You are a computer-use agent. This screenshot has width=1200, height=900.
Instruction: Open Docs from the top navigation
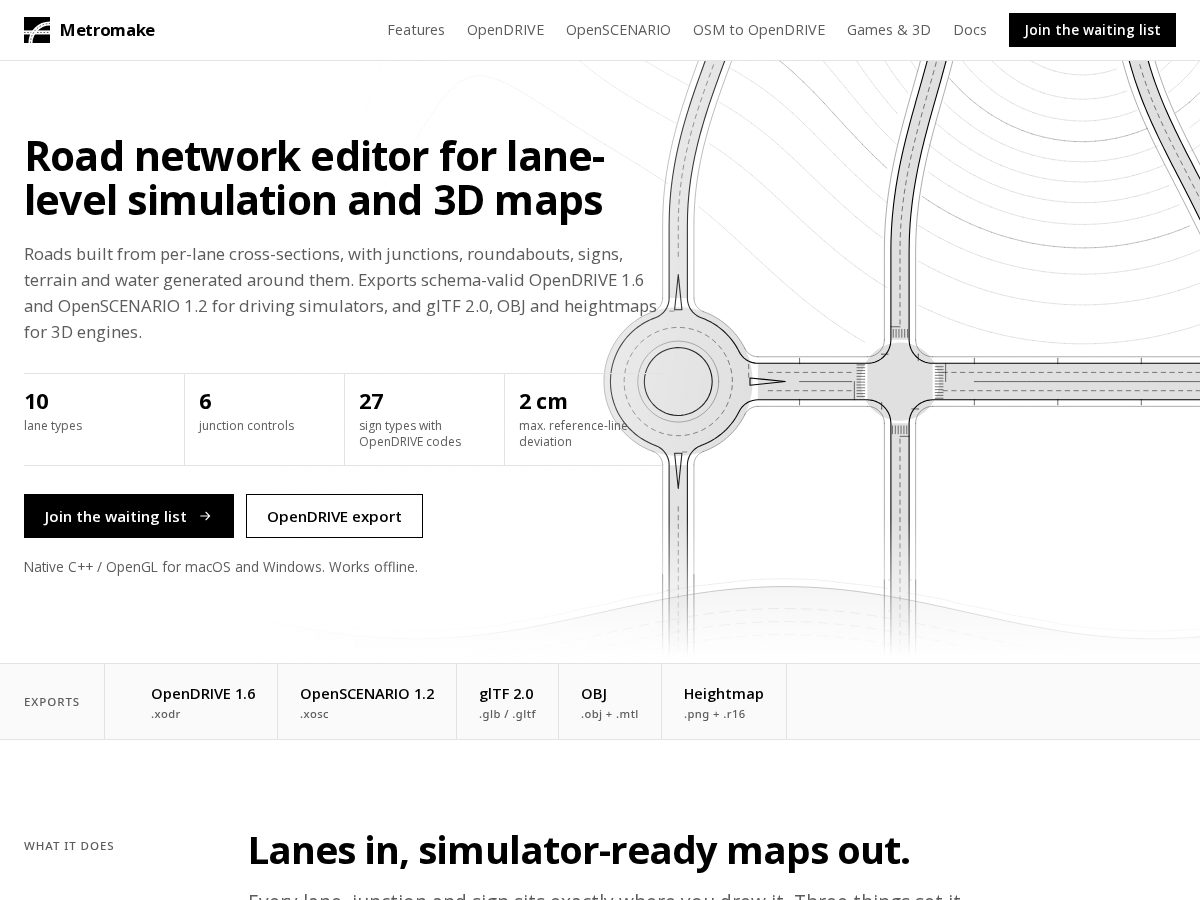point(970,30)
